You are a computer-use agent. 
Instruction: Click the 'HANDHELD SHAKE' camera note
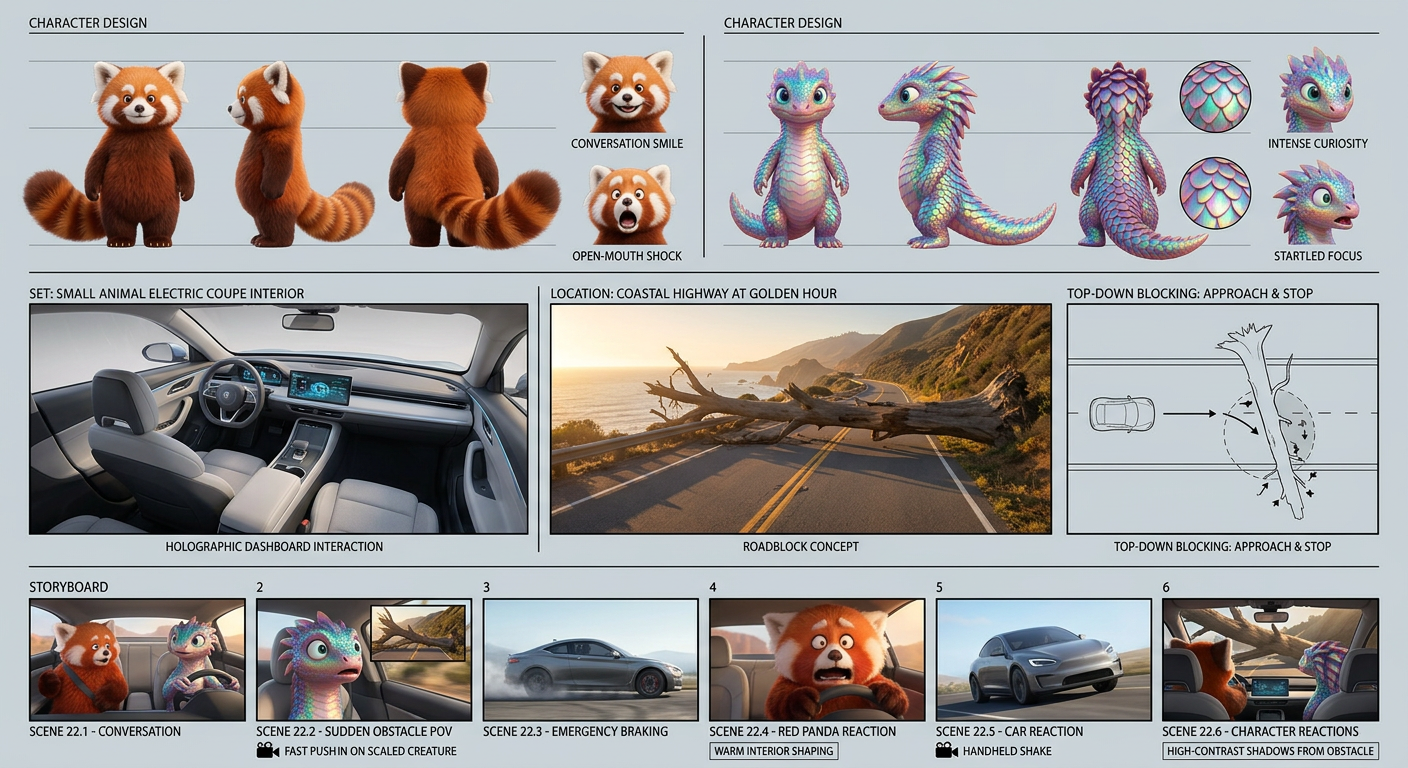1007,751
